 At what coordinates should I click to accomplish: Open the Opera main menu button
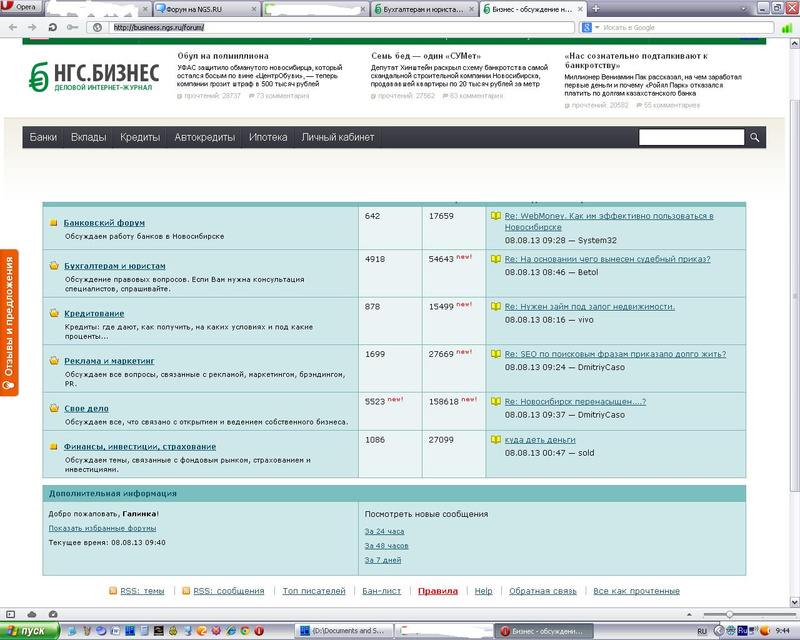20,7
